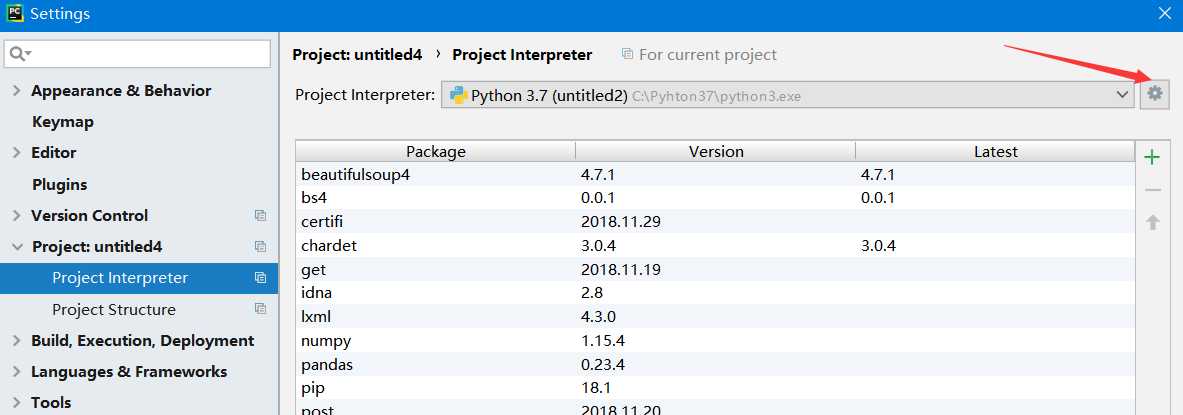Click version 2018.11.29 cell
Viewport: 1183px width, 415px height.
(621, 222)
